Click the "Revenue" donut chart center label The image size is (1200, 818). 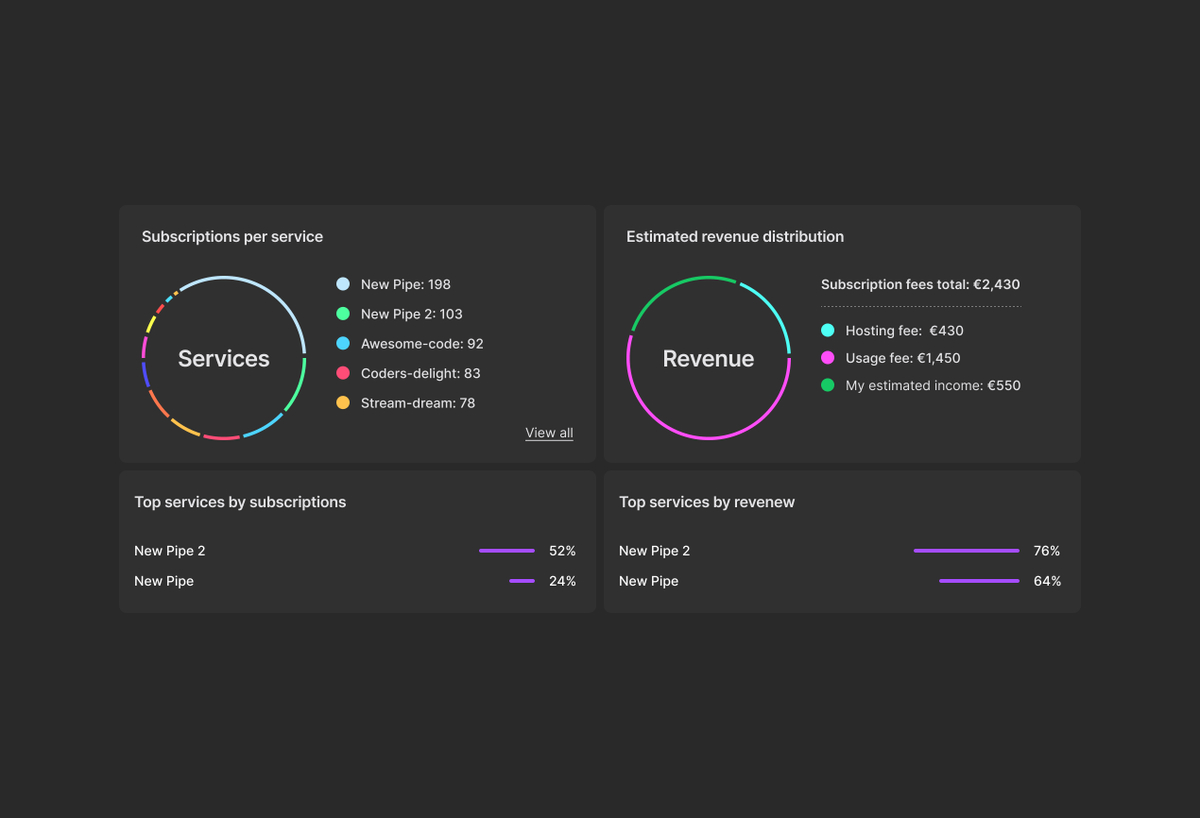click(x=709, y=359)
